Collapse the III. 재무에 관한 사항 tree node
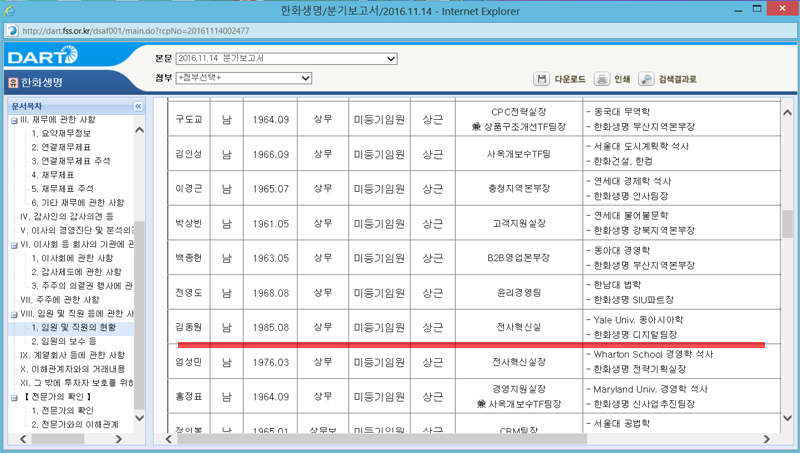 (14, 120)
